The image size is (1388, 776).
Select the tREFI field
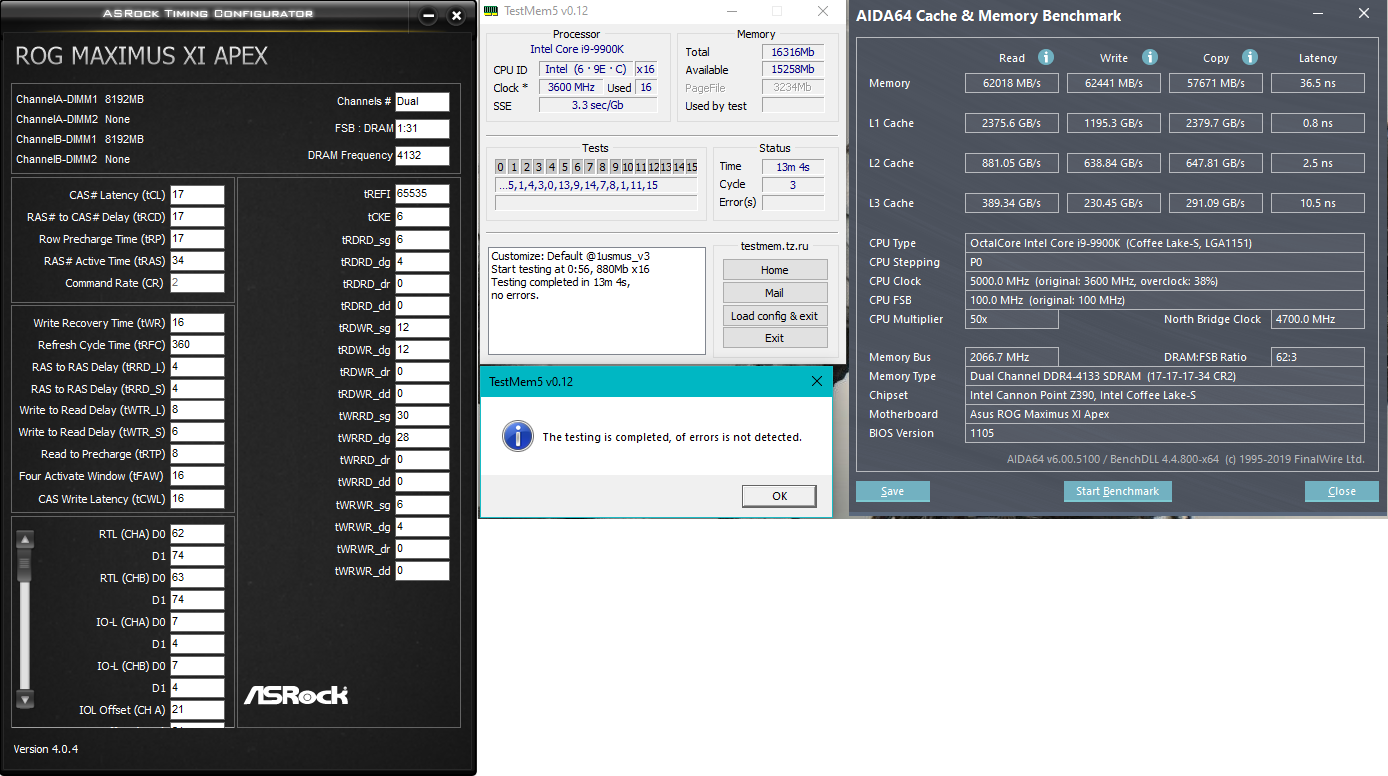tap(422, 193)
